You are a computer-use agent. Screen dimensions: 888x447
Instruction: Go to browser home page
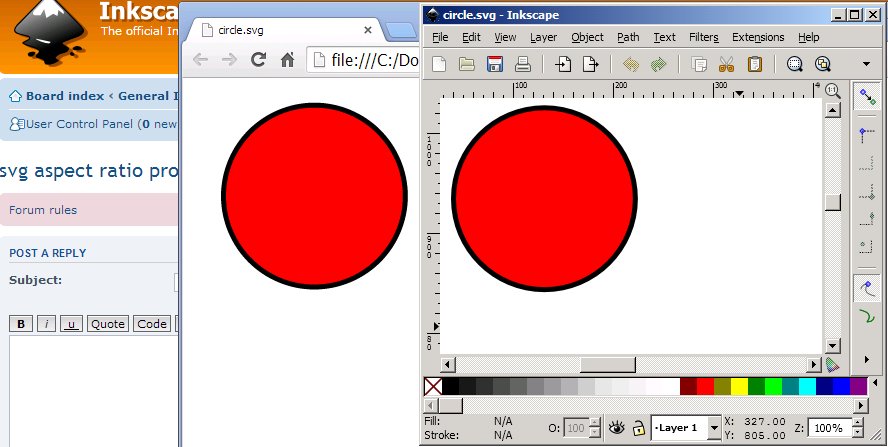coord(288,59)
